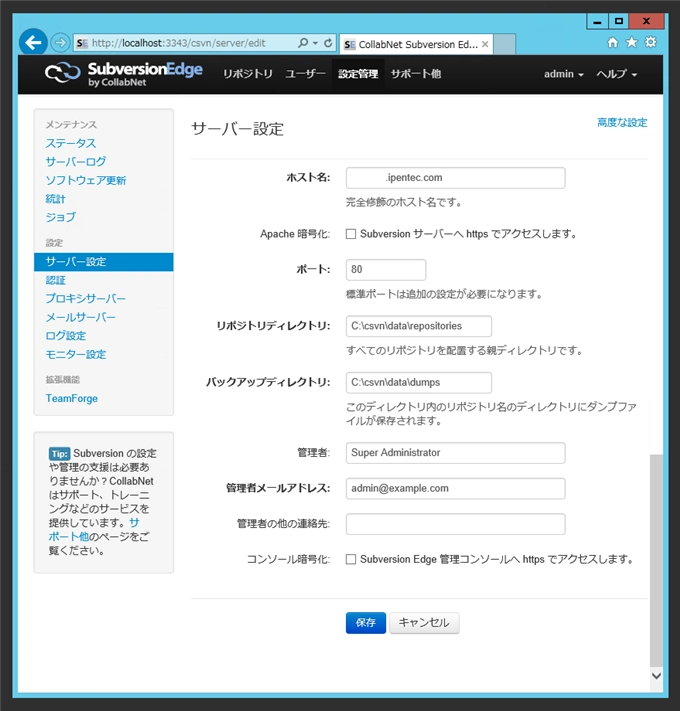
Task: Open ソフトウェア更新 in sidebar
Action: point(86,180)
